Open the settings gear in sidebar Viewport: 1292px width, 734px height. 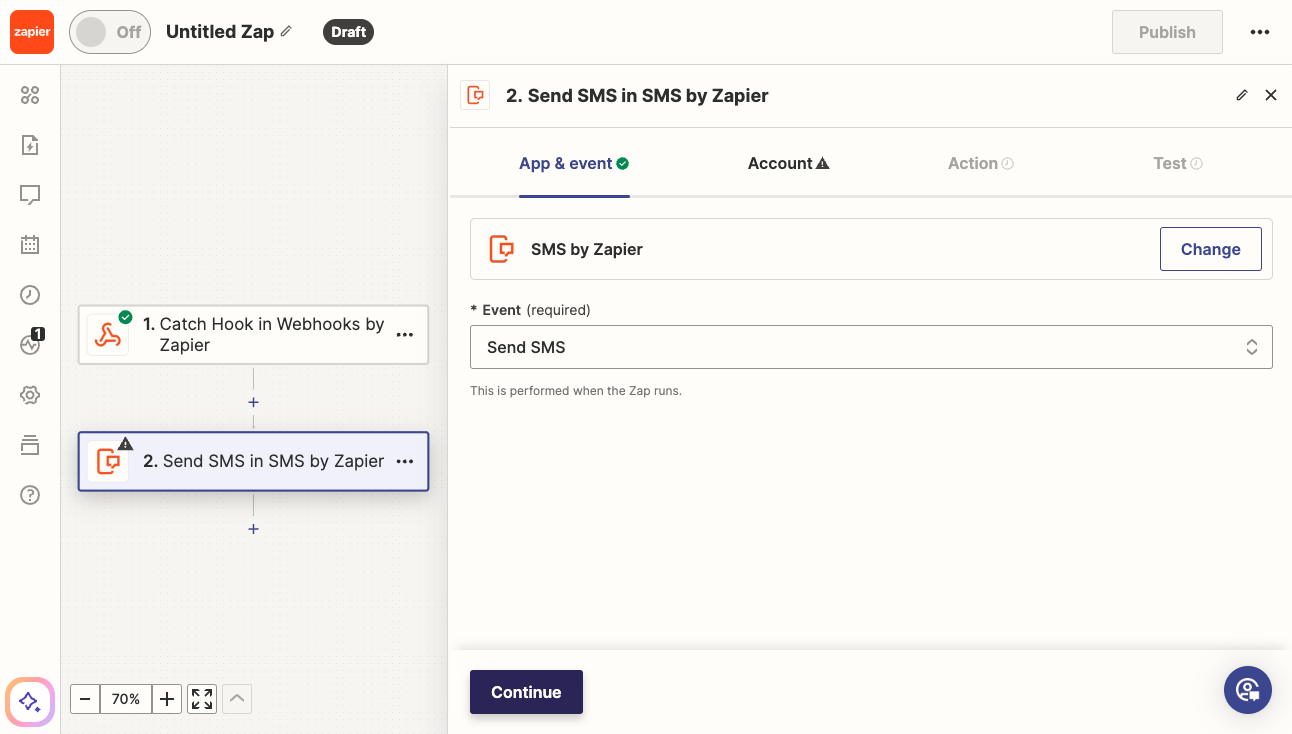[30, 395]
